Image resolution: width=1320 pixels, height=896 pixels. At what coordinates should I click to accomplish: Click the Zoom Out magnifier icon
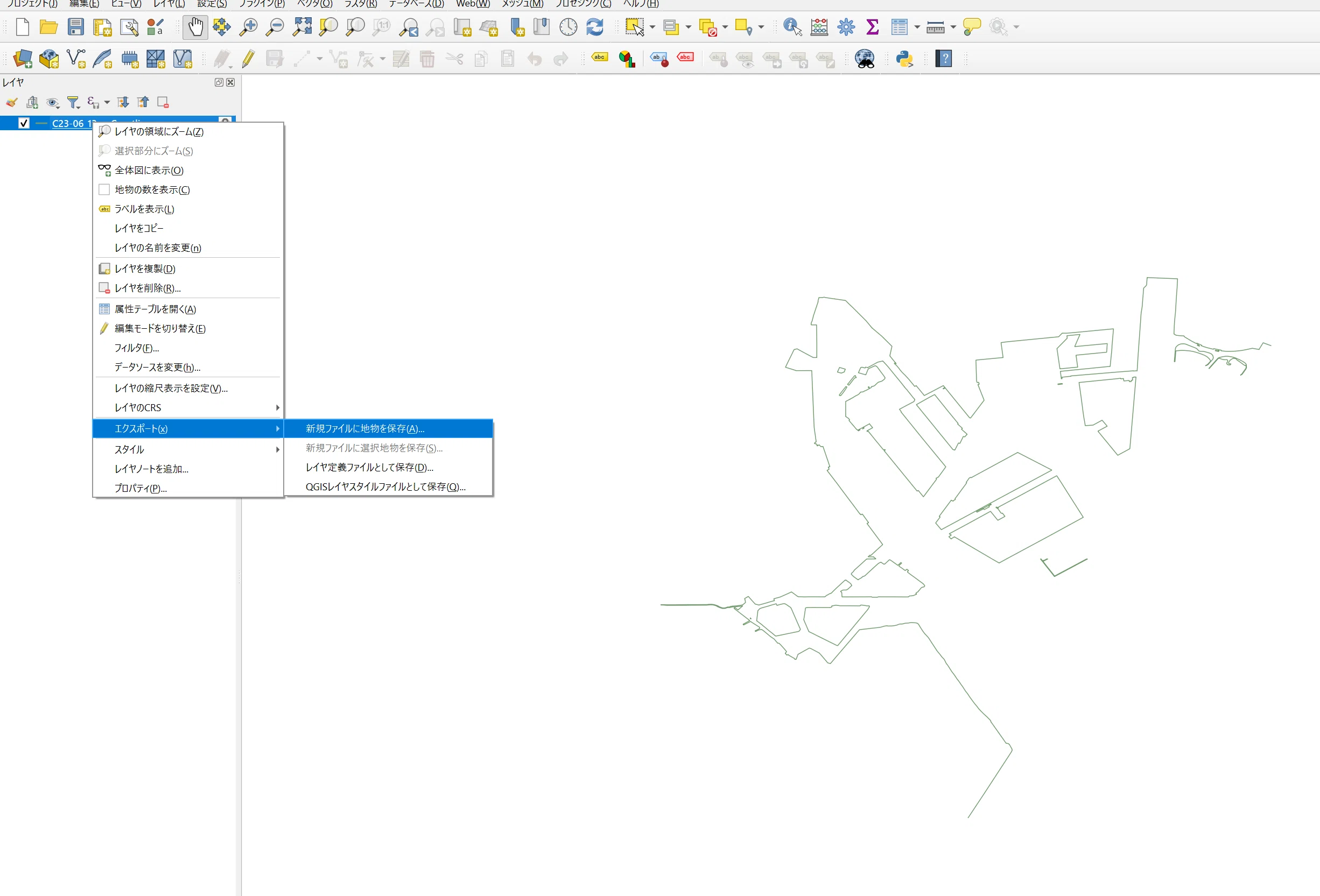(275, 27)
